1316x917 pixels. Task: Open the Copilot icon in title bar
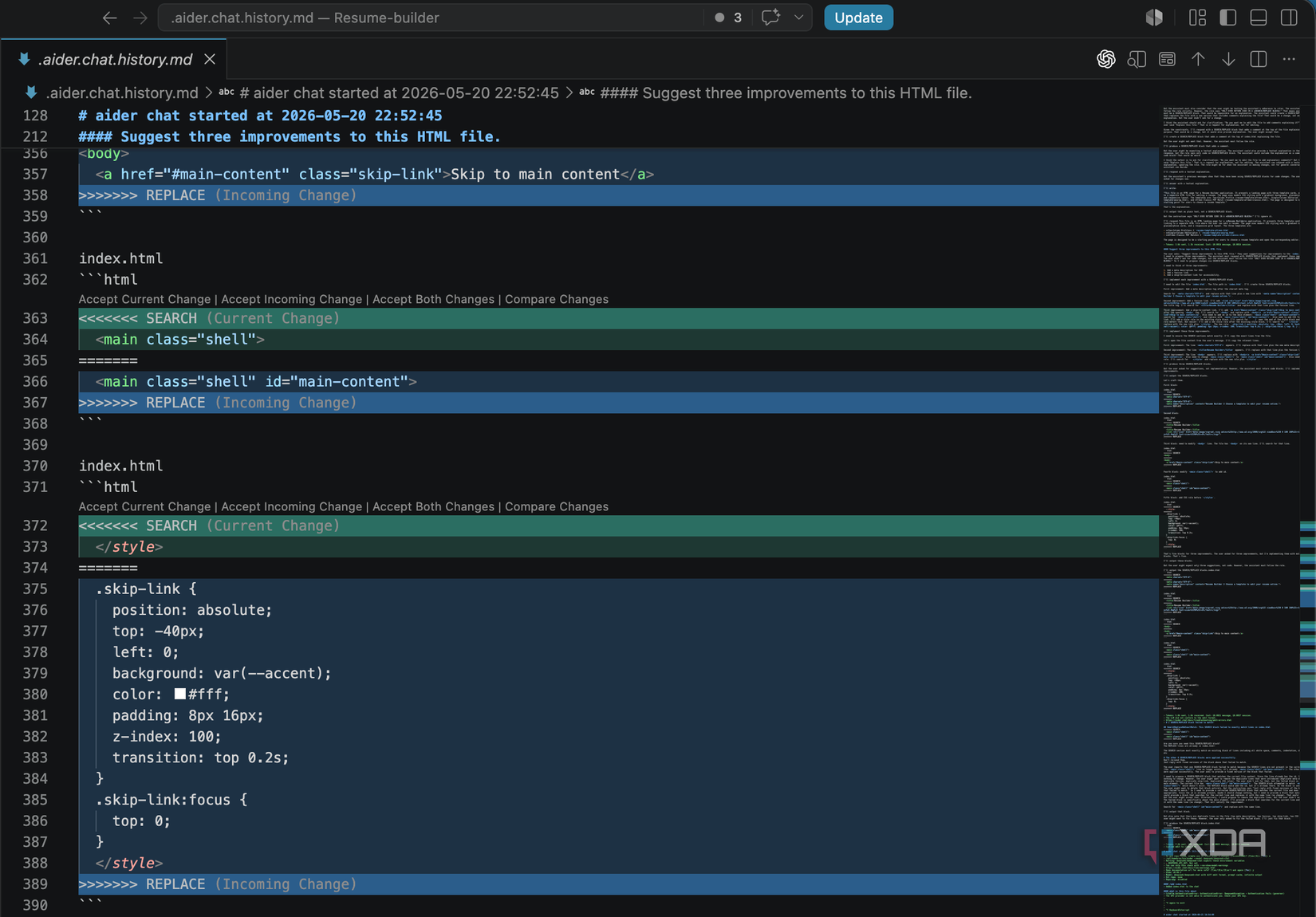coord(1154,18)
